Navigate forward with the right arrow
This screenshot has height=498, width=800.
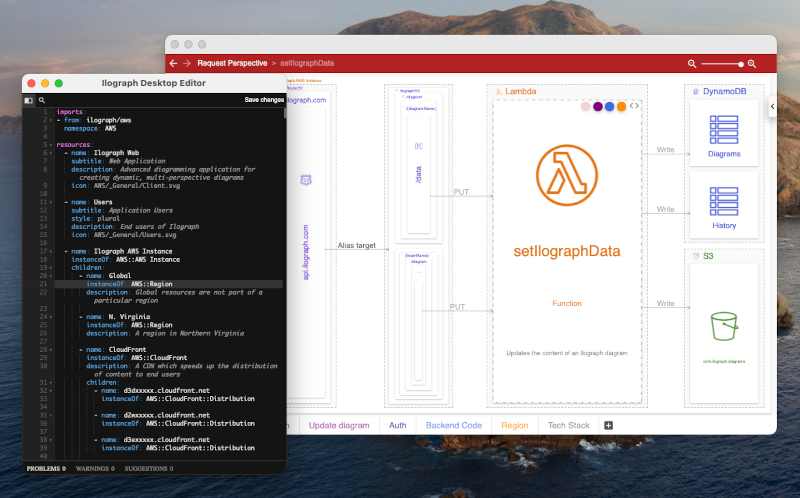pos(186,63)
